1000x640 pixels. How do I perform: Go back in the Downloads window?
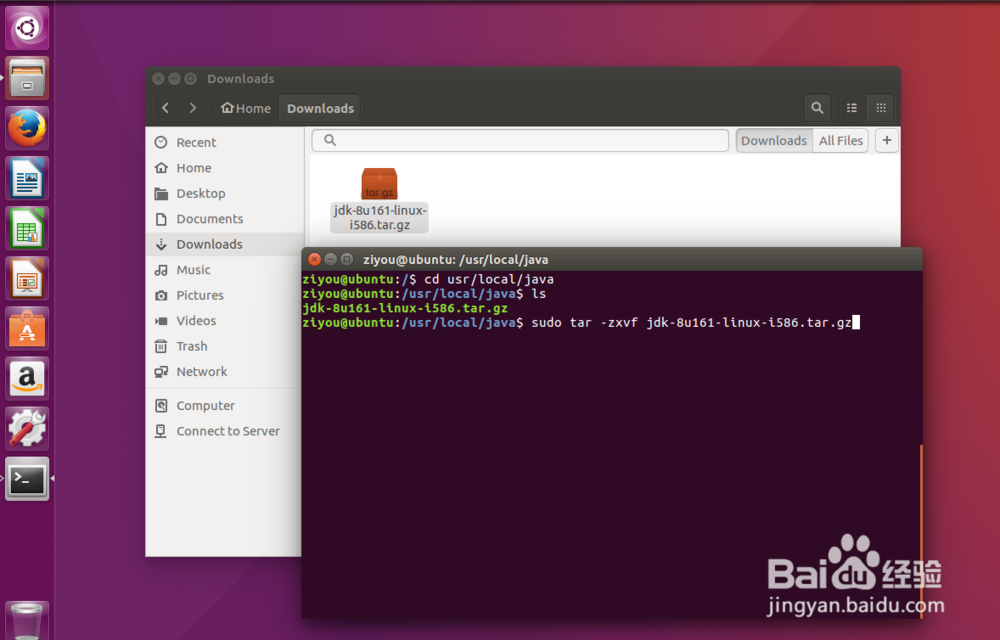[x=166, y=108]
